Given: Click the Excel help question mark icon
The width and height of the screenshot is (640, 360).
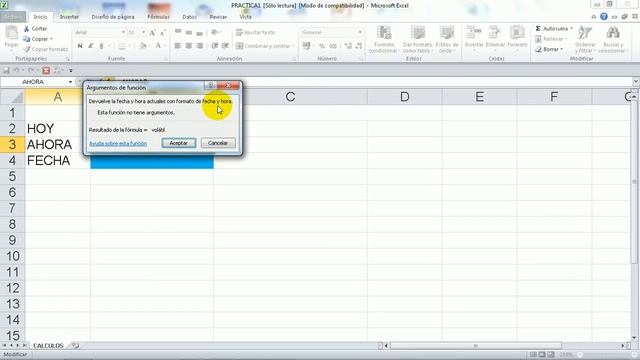Looking at the screenshot, I should pyautogui.click(x=604, y=17).
